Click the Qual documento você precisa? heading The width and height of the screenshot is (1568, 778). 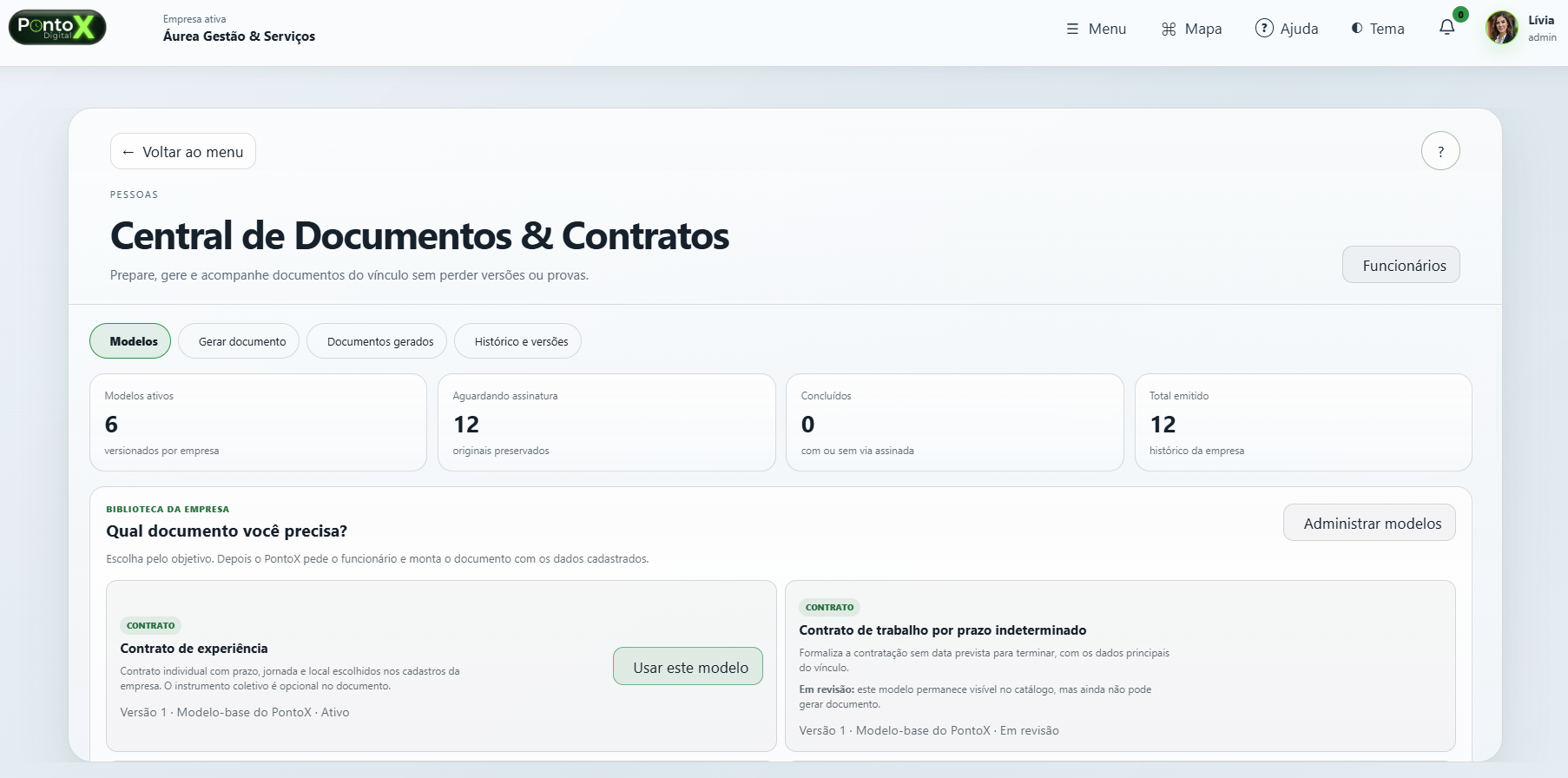(x=227, y=531)
